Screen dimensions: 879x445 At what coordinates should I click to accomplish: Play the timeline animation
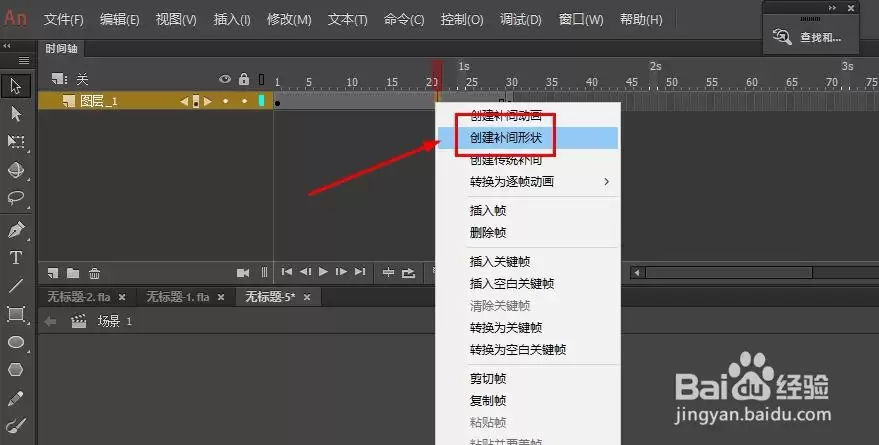pos(323,272)
